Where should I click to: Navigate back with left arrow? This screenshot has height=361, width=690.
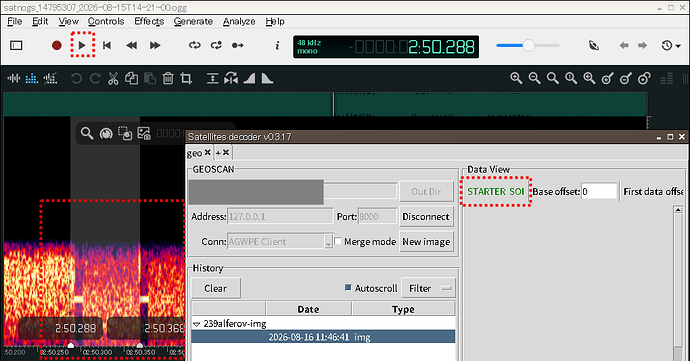click(x=624, y=45)
